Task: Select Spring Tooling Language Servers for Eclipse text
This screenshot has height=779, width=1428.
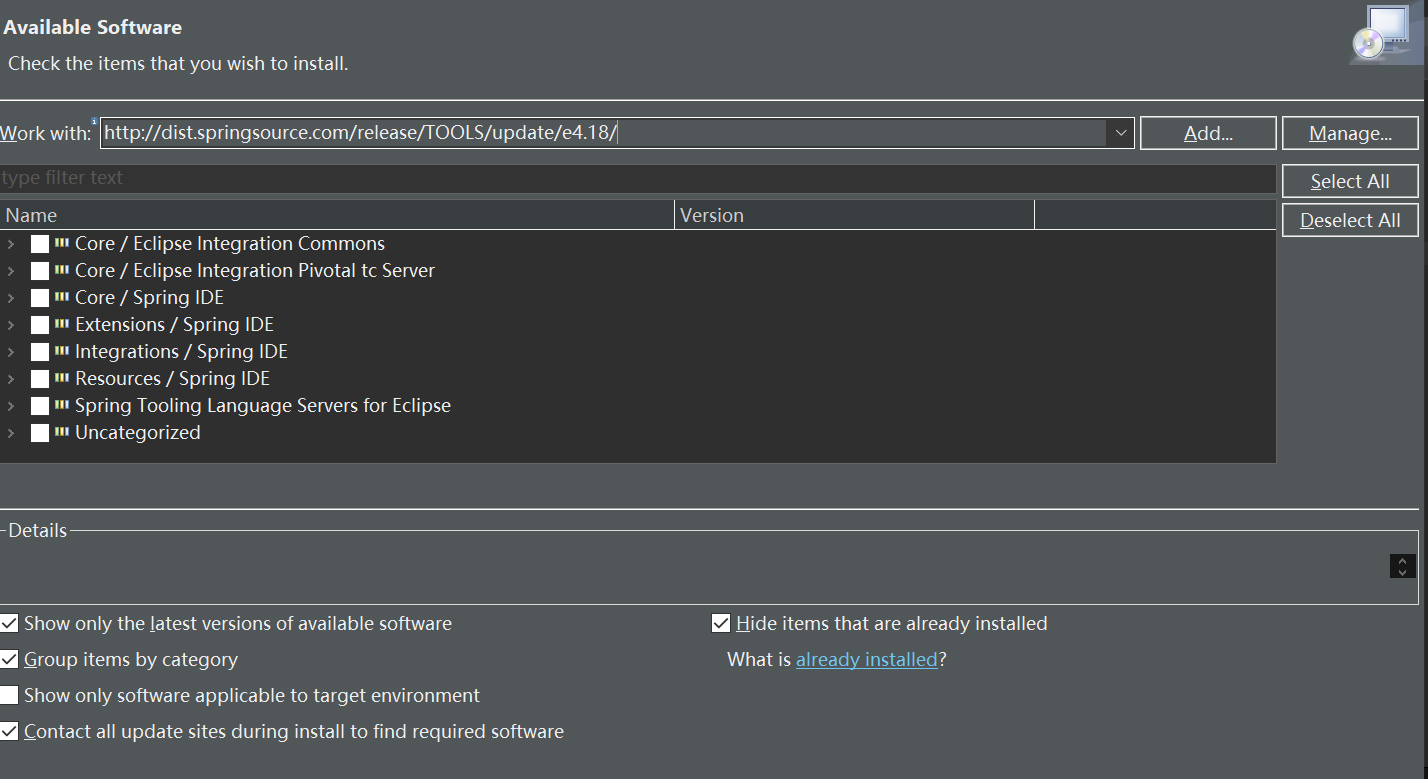Action: 263,405
